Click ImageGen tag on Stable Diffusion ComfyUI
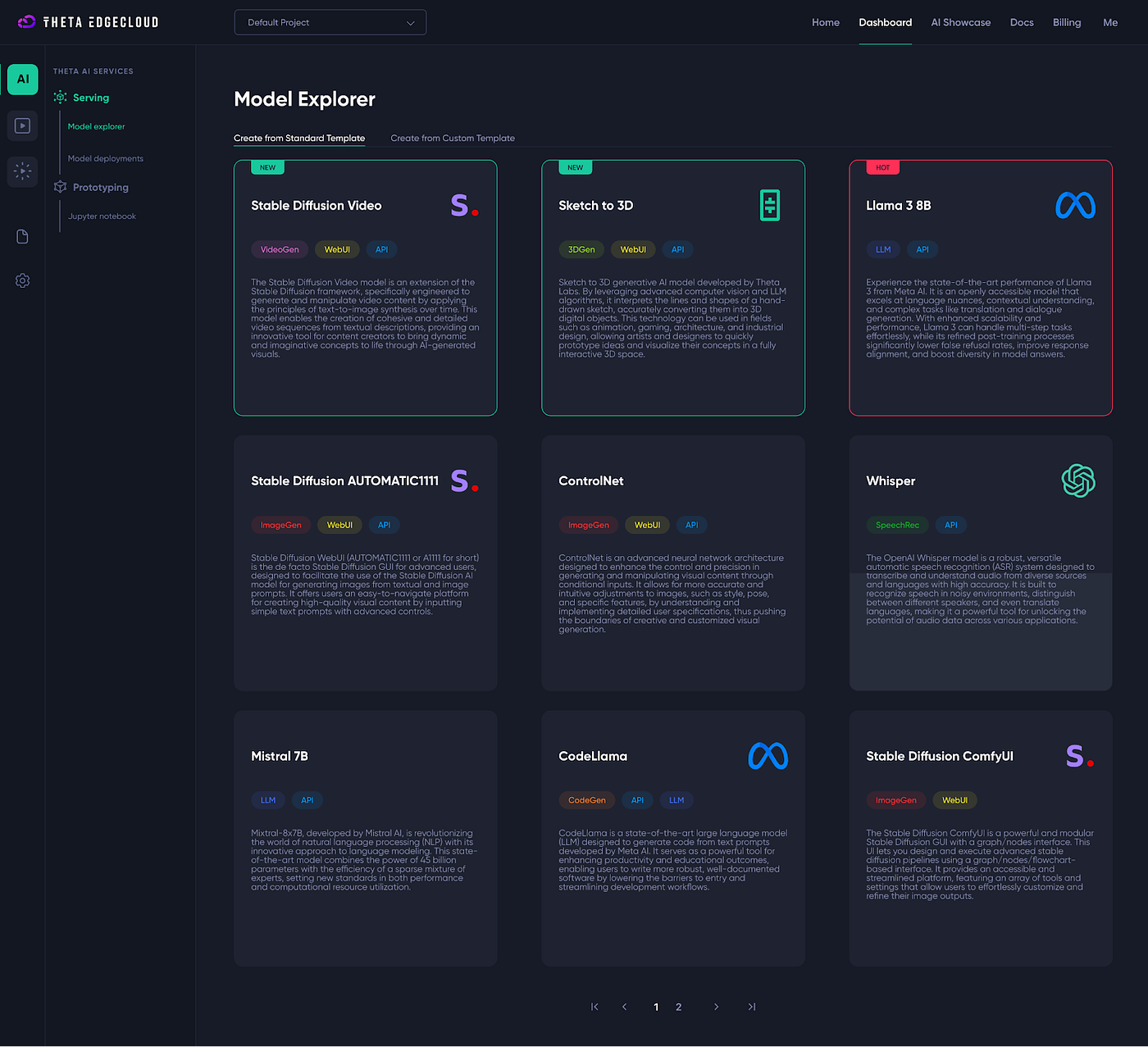Image resolution: width=1148 pixels, height=1047 pixels. 896,800
